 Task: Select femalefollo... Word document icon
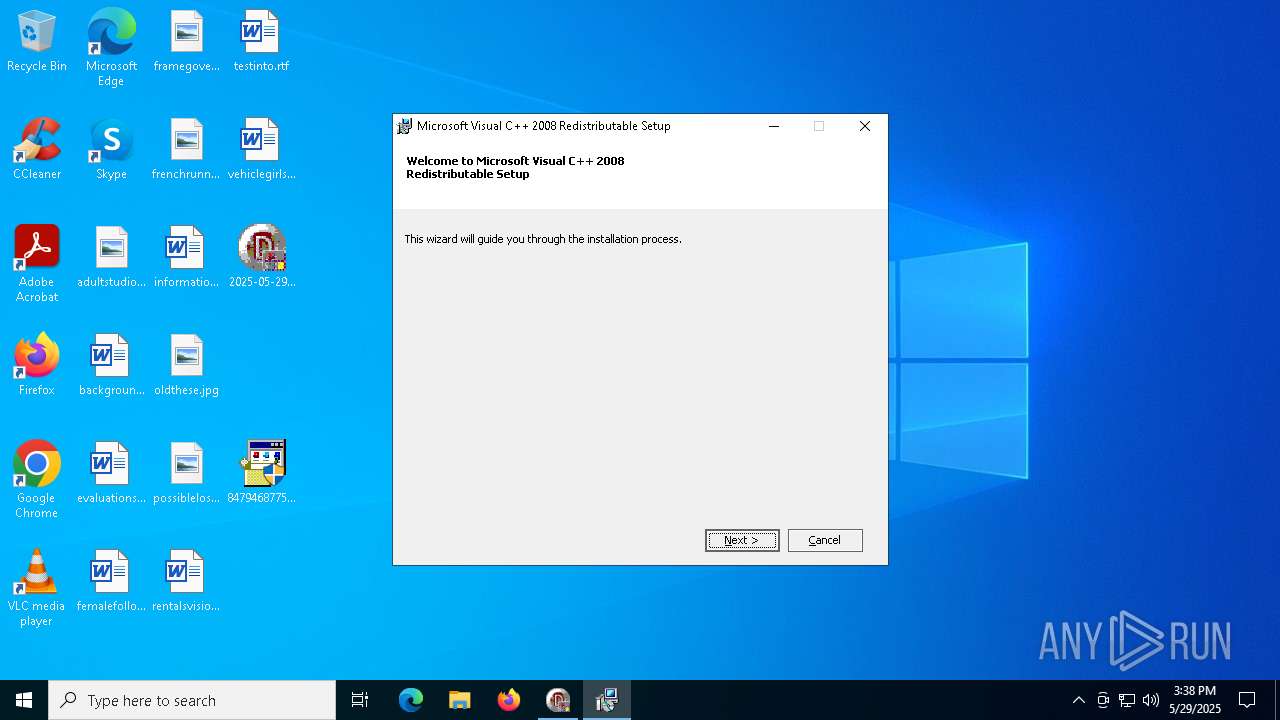click(111, 582)
